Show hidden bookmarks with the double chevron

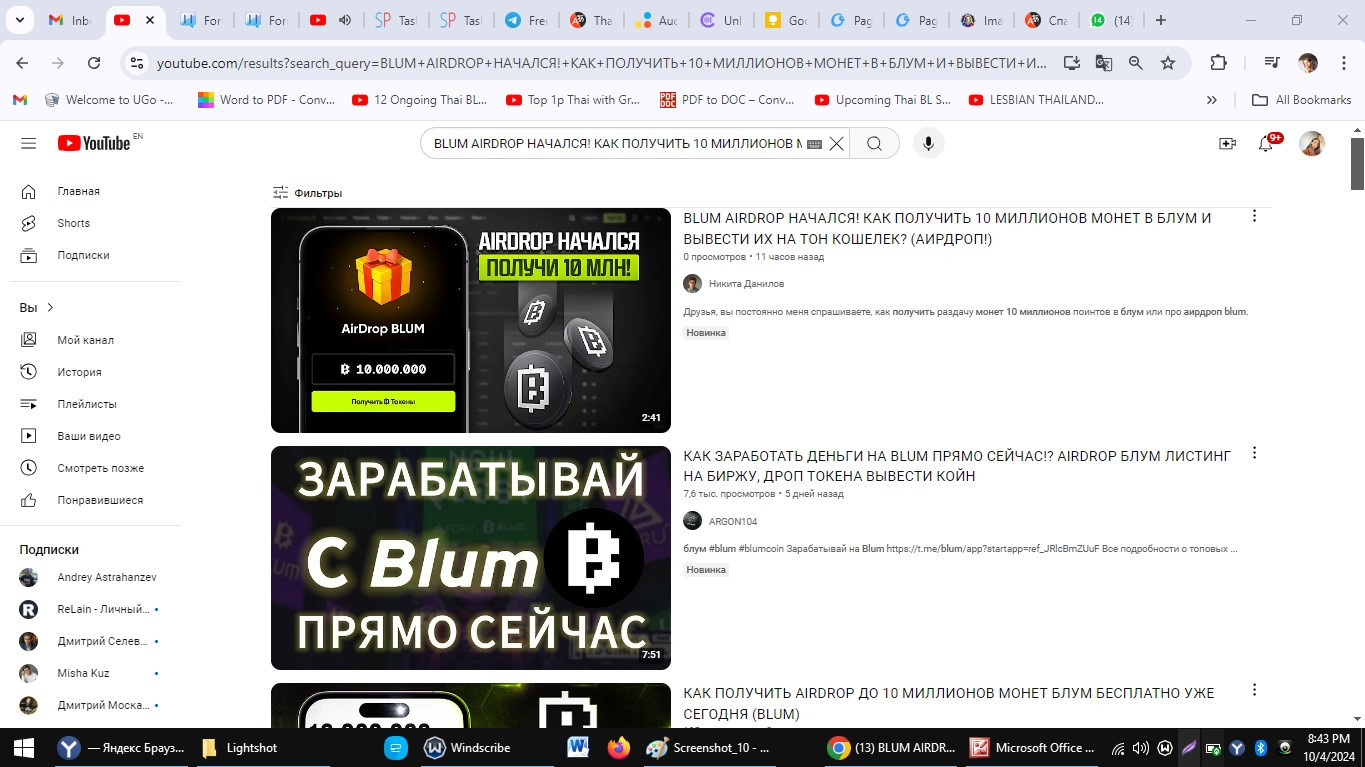coord(1212,100)
